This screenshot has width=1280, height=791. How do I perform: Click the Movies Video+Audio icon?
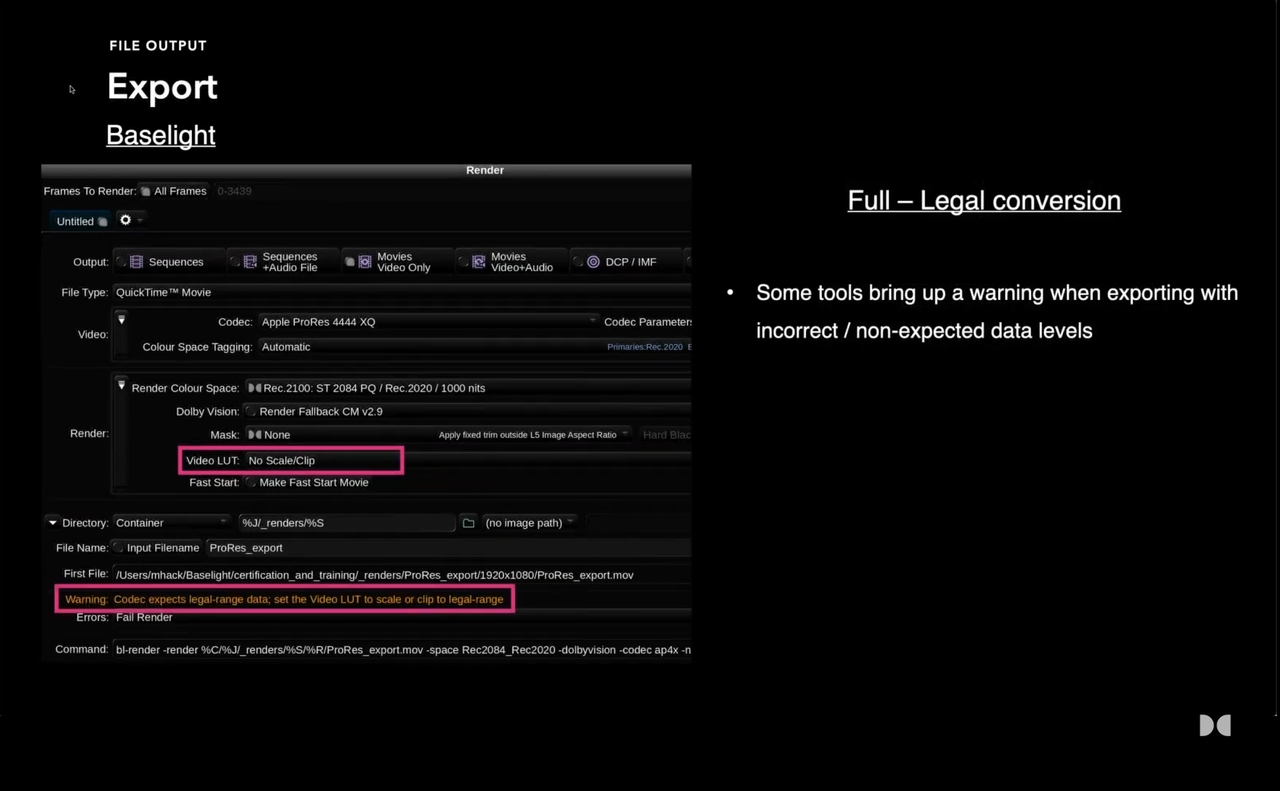click(x=479, y=262)
